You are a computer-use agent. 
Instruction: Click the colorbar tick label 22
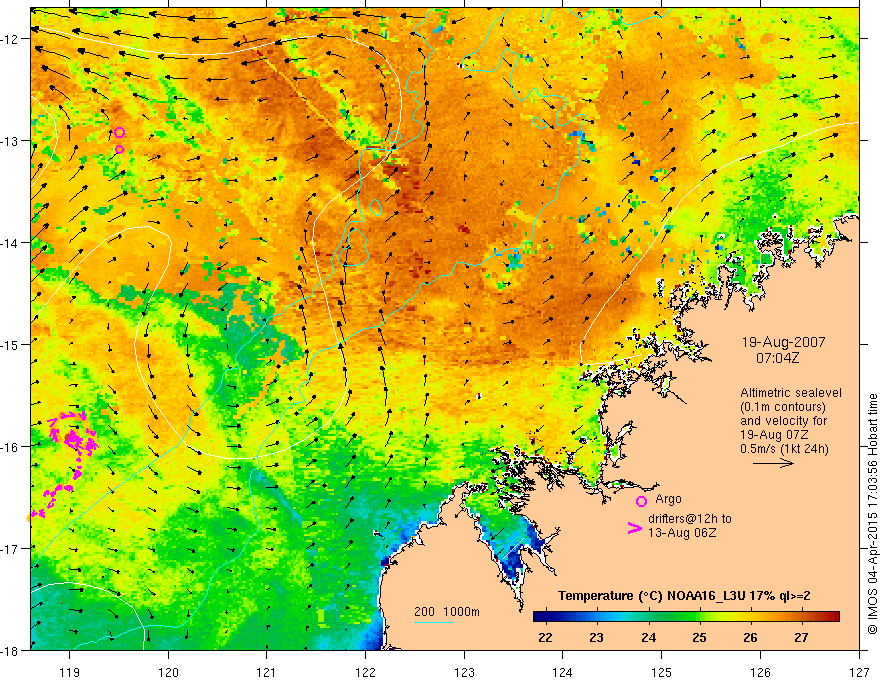click(545, 637)
